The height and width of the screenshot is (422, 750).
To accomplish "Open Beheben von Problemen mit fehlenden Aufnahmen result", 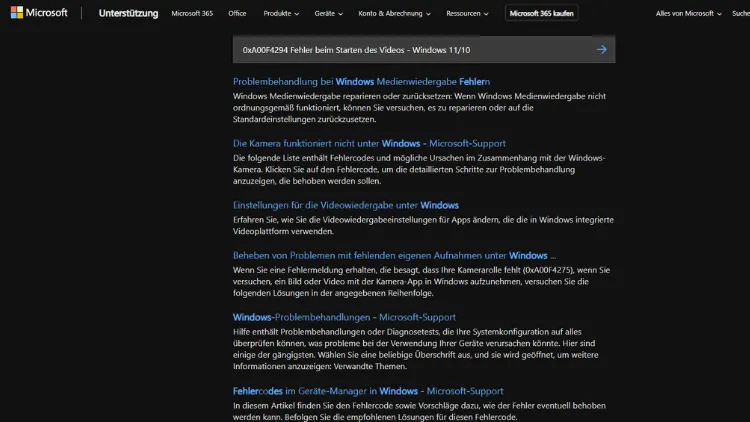I will coord(395,255).
